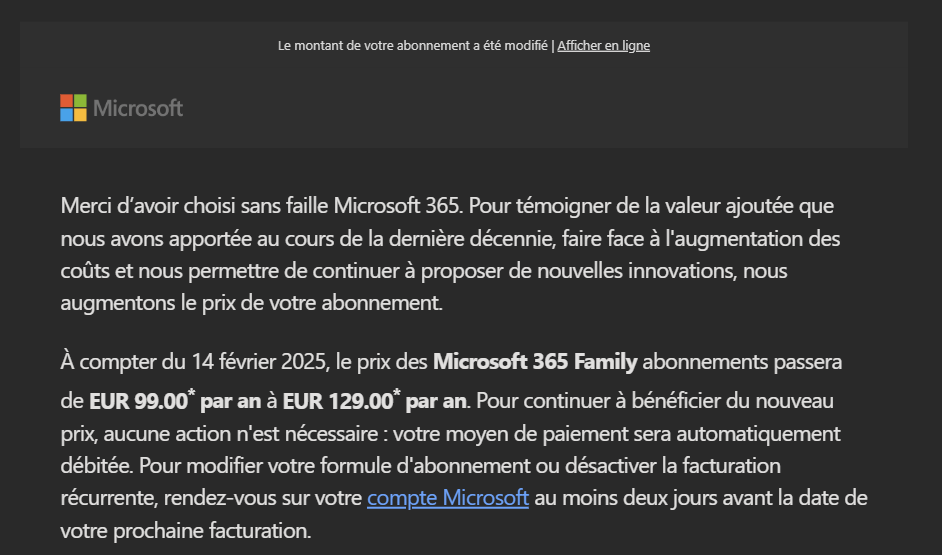
Task: Click the Microsoft four-square logo icon
Action: [x=73, y=108]
